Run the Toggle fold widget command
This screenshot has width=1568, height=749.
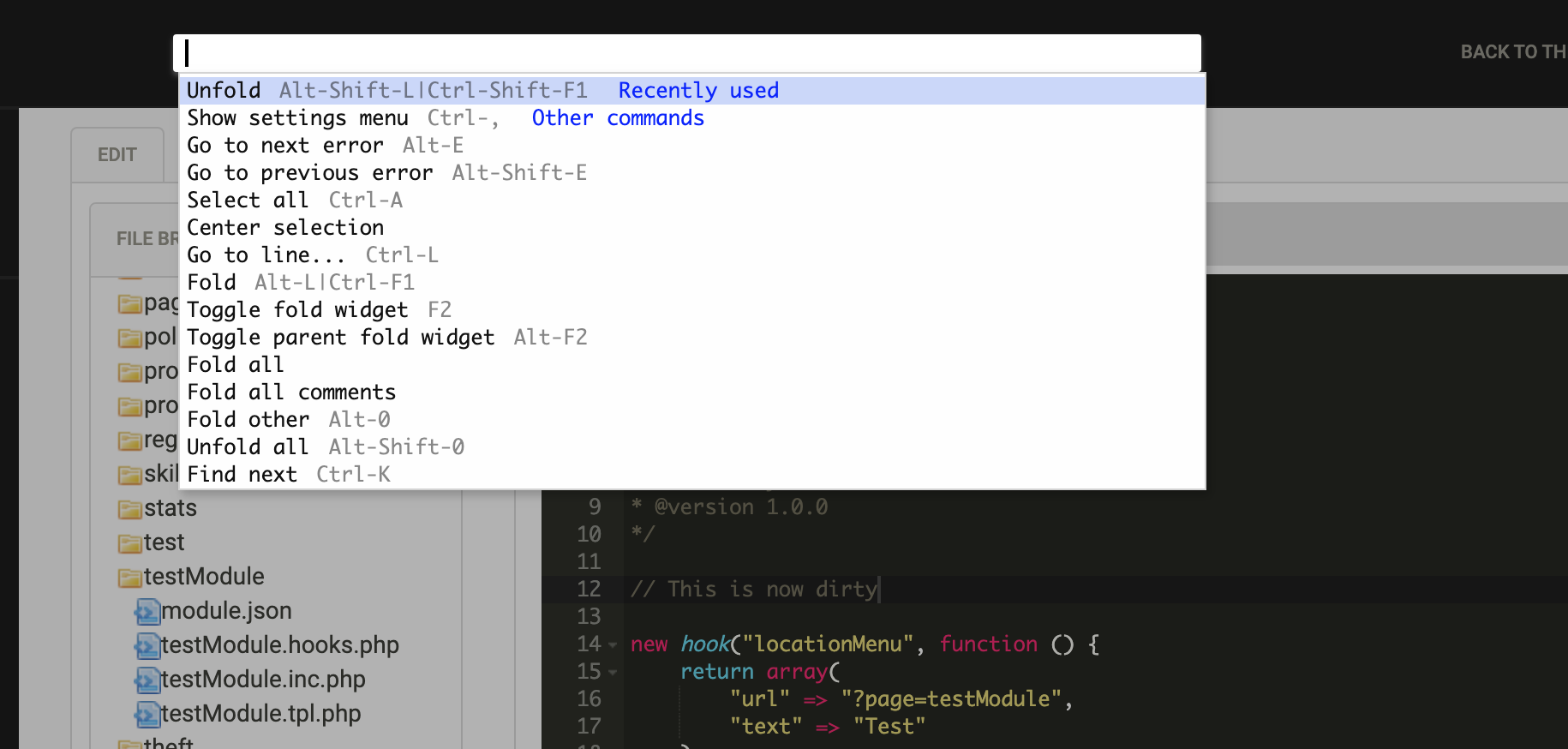[296, 309]
